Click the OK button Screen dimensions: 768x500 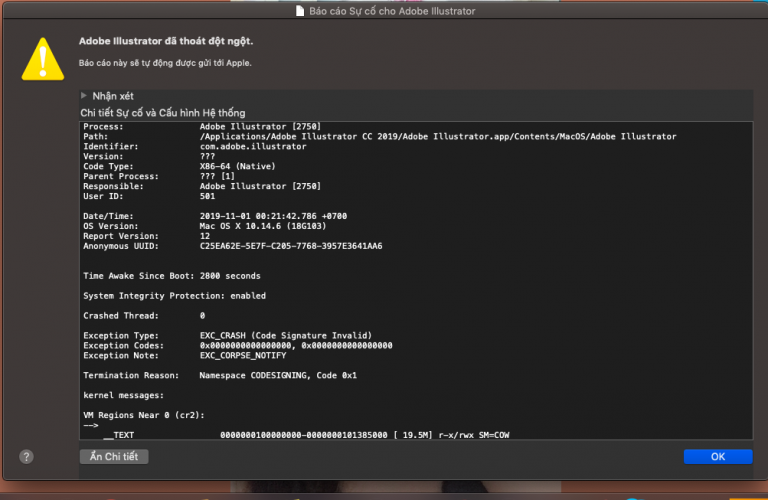pos(718,456)
